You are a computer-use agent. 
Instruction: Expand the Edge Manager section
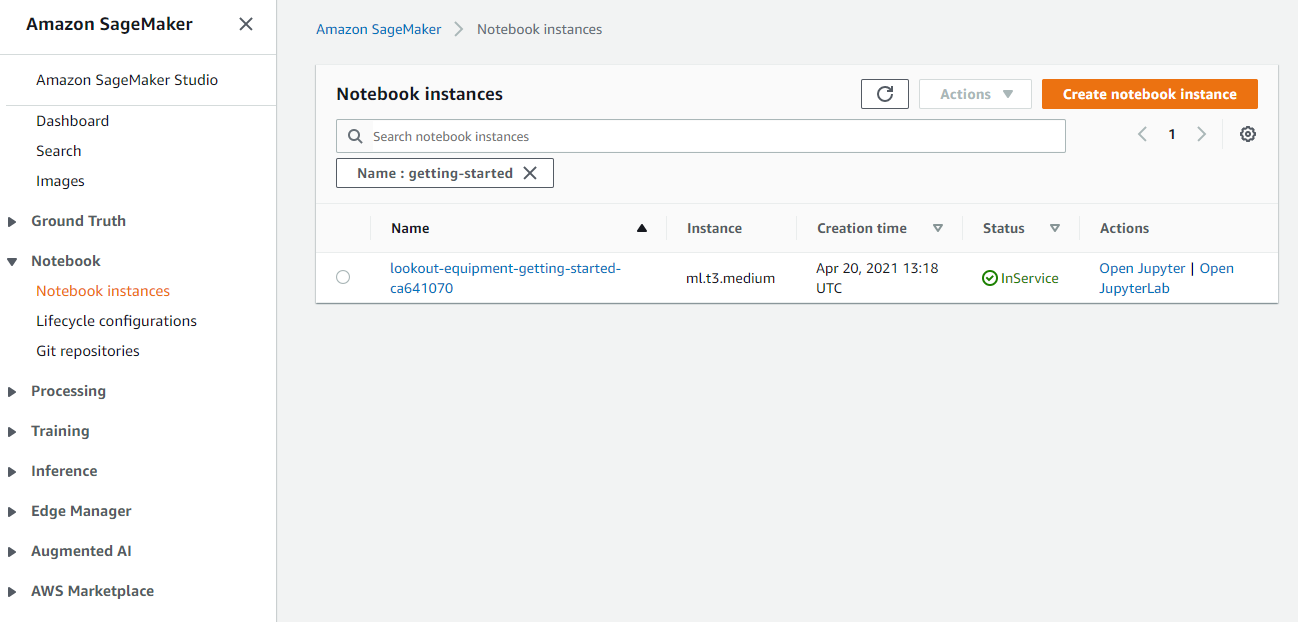click(x=12, y=511)
